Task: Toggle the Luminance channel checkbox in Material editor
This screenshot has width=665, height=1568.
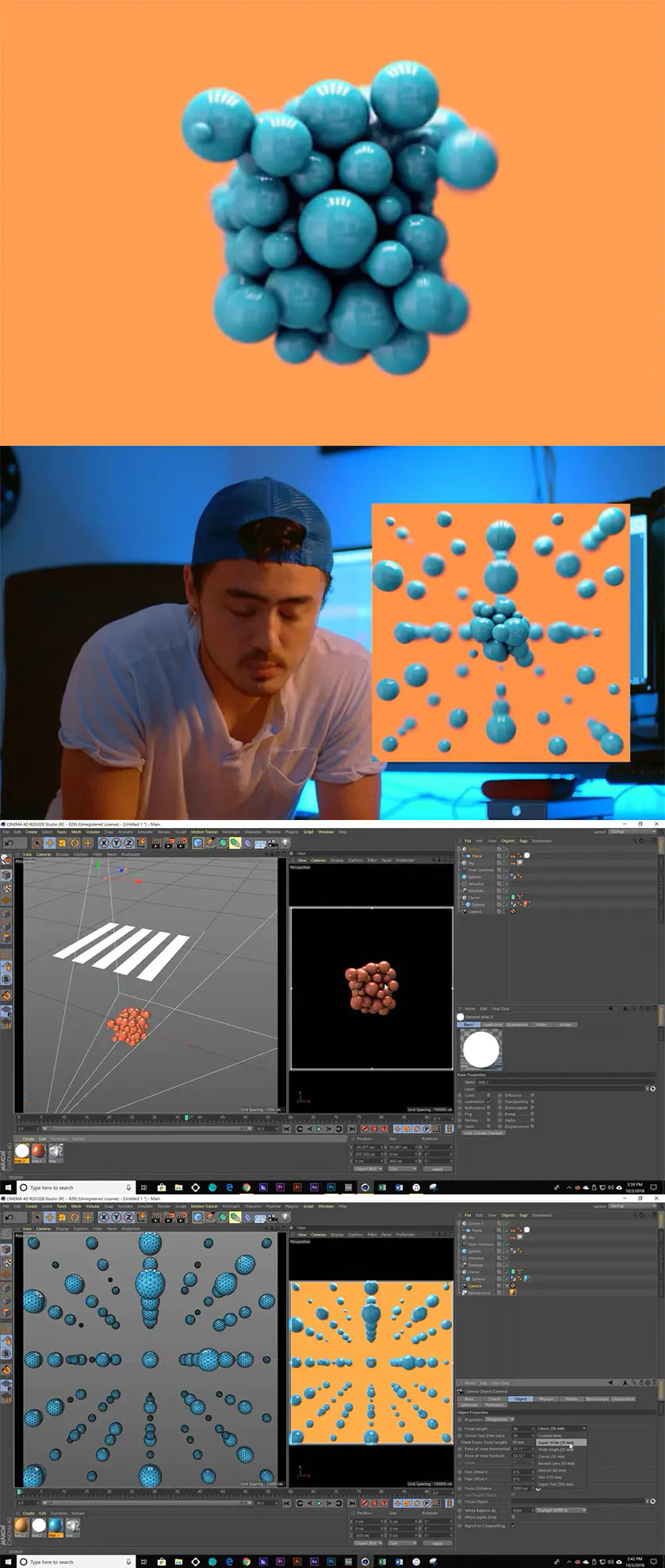Action: pos(489,1102)
